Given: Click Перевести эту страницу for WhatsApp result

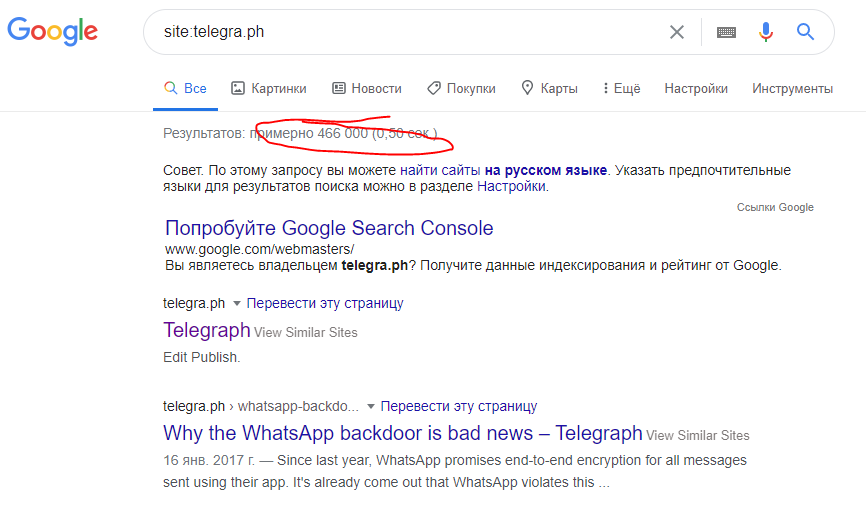Looking at the screenshot, I should tap(459, 406).
